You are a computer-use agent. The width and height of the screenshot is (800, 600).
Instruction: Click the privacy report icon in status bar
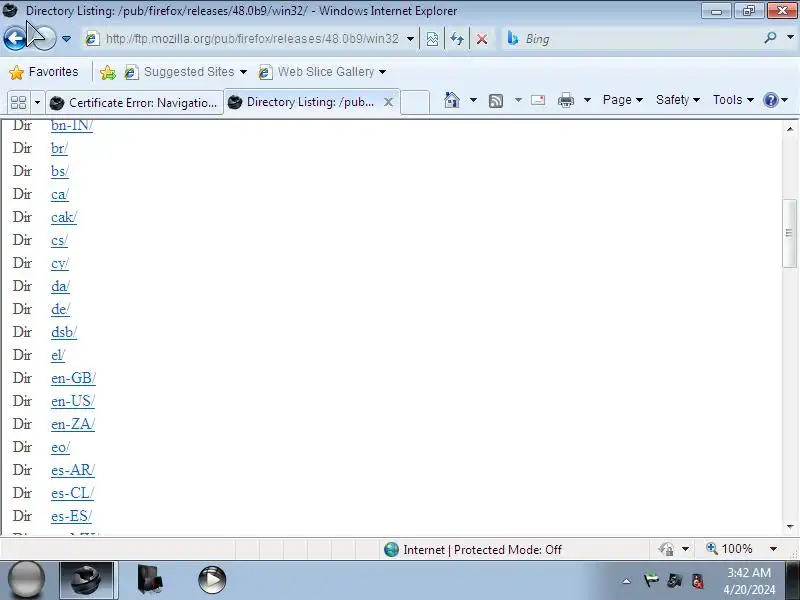(666, 549)
